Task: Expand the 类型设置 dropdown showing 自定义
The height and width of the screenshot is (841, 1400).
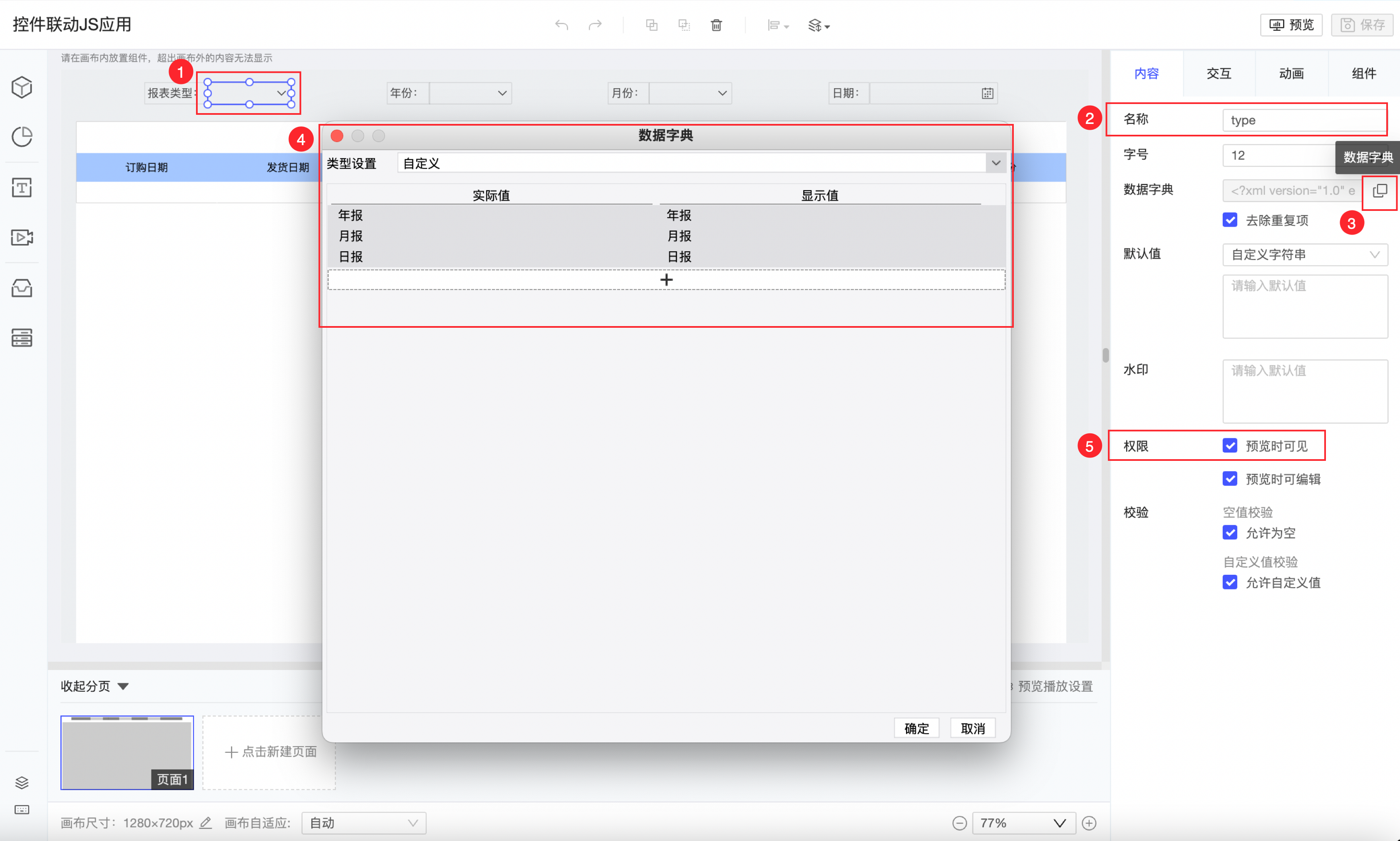Action: click(x=996, y=163)
